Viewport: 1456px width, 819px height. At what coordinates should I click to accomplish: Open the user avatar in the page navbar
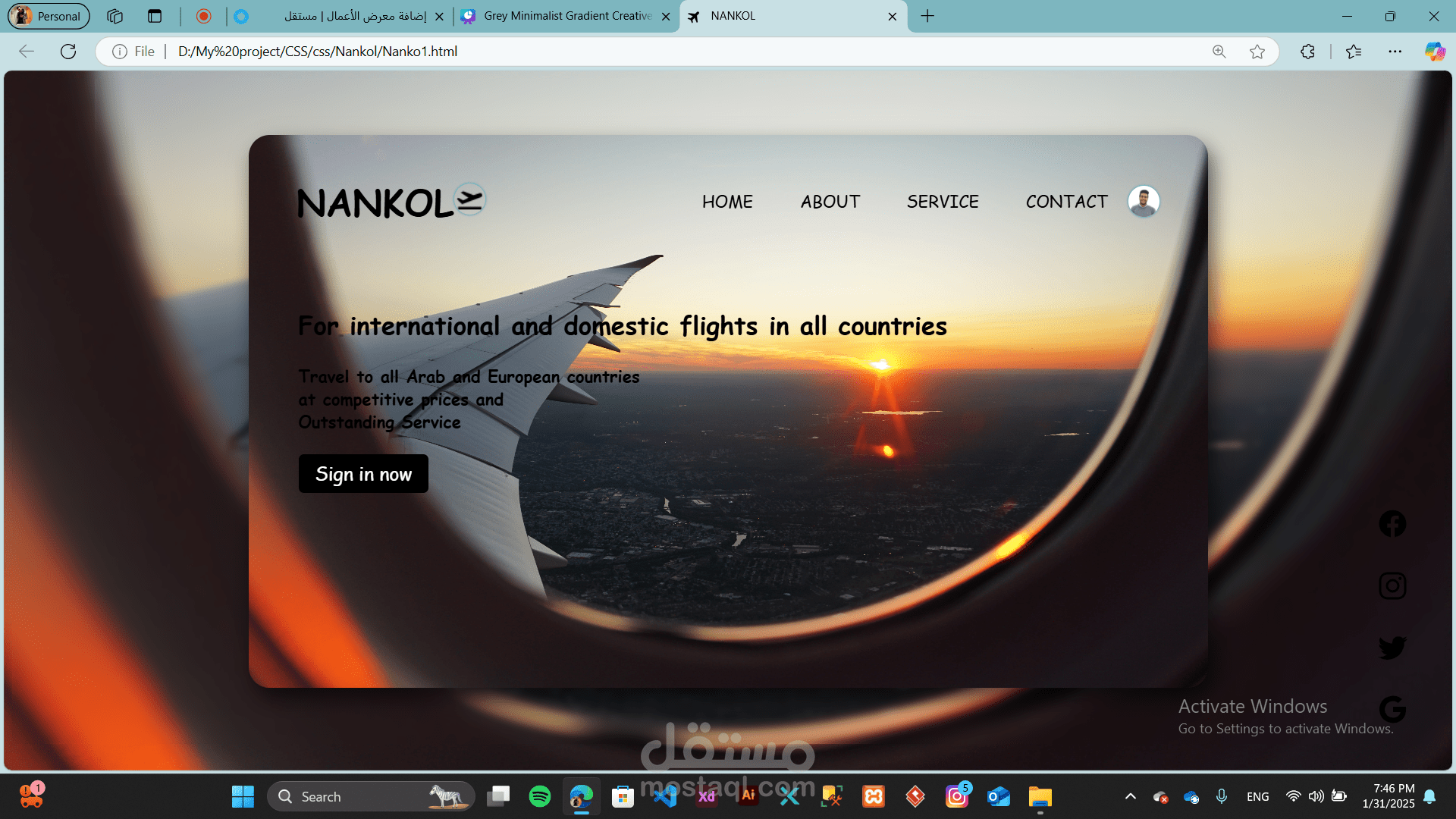pos(1144,201)
